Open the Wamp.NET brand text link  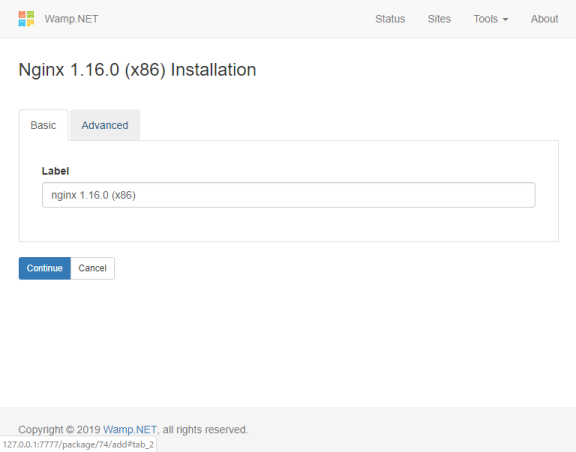[71, 19]
